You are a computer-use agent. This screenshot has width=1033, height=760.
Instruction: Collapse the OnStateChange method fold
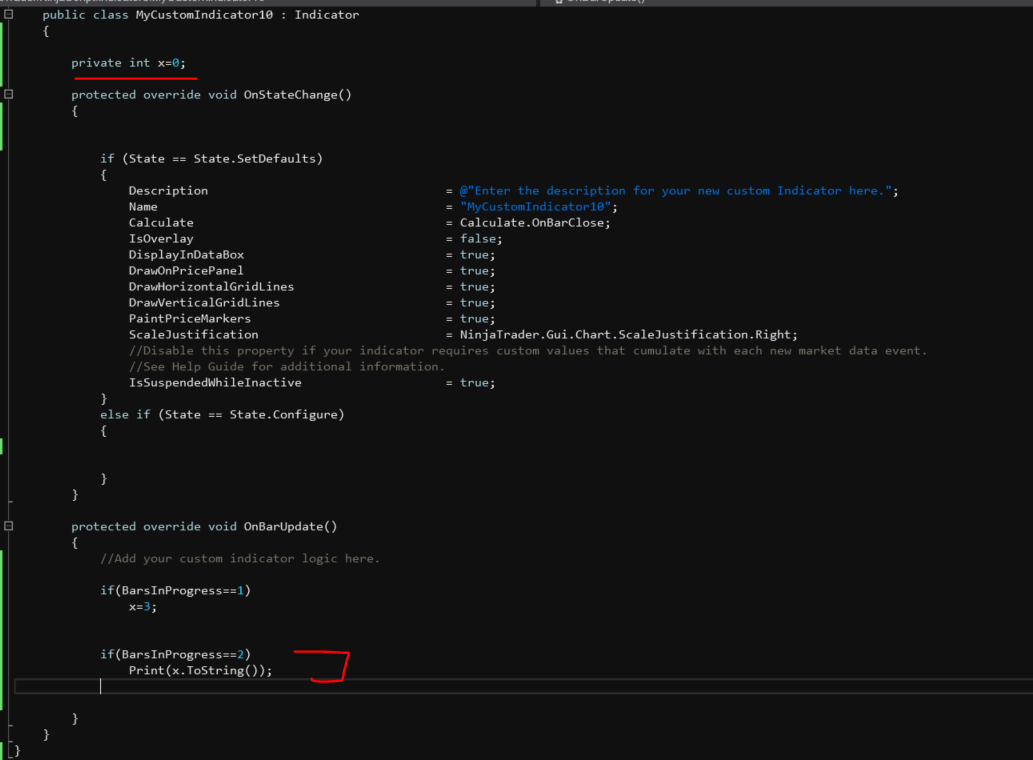(9, 95)
